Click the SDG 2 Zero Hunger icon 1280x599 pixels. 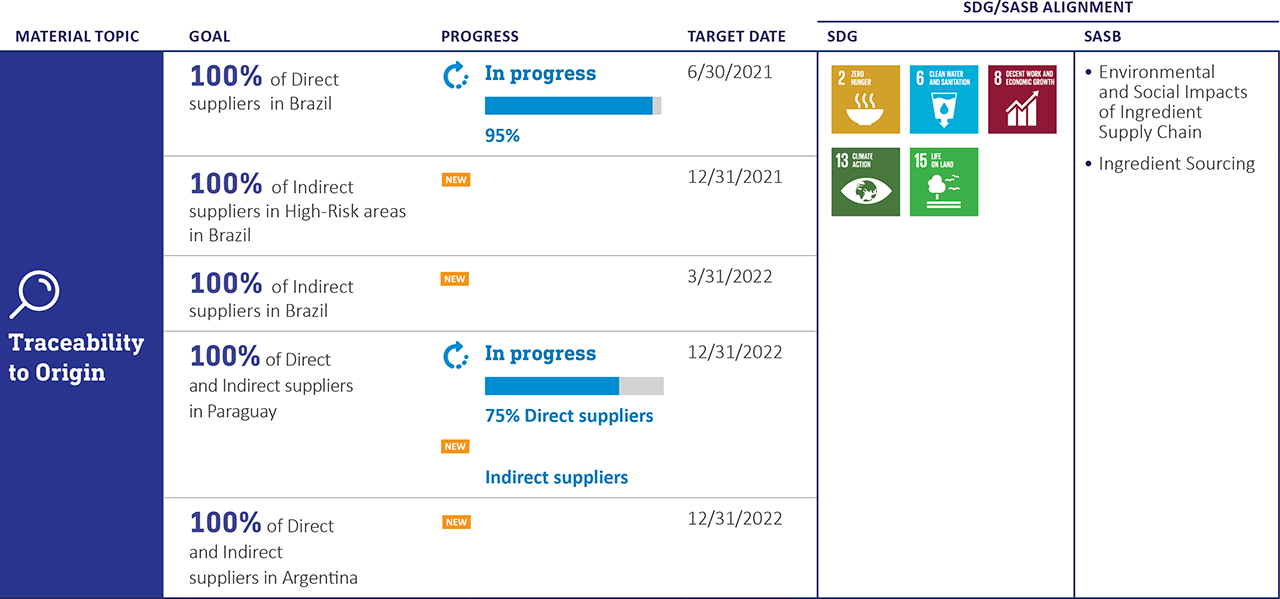pos(865,99)
